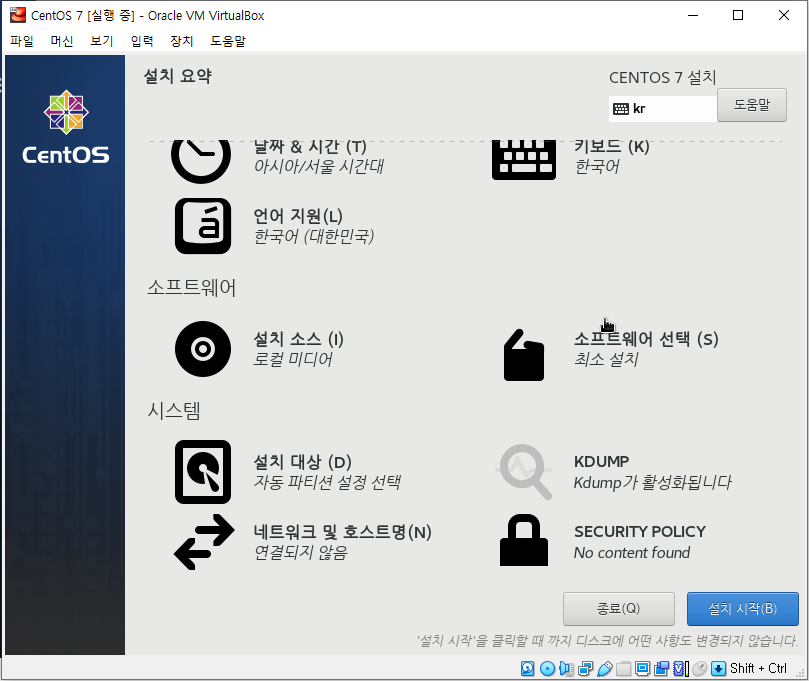Click the 종료(Q) quit button
The width and height of the screenshot is (809, 681).
pyautogui.click(x=619, y=609)
